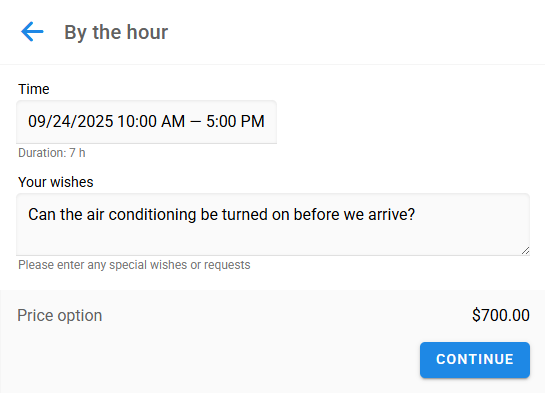Viewport: 545px width, 393px height.
Task: Click the "Duration: 7 h" helper text
Action: pos(52,153)
